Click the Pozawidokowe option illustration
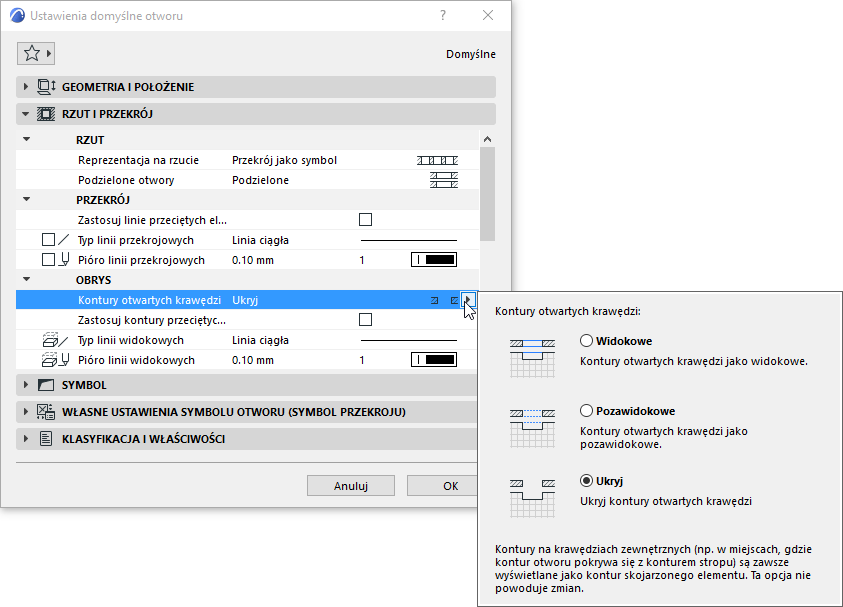 tap(532, 429)
